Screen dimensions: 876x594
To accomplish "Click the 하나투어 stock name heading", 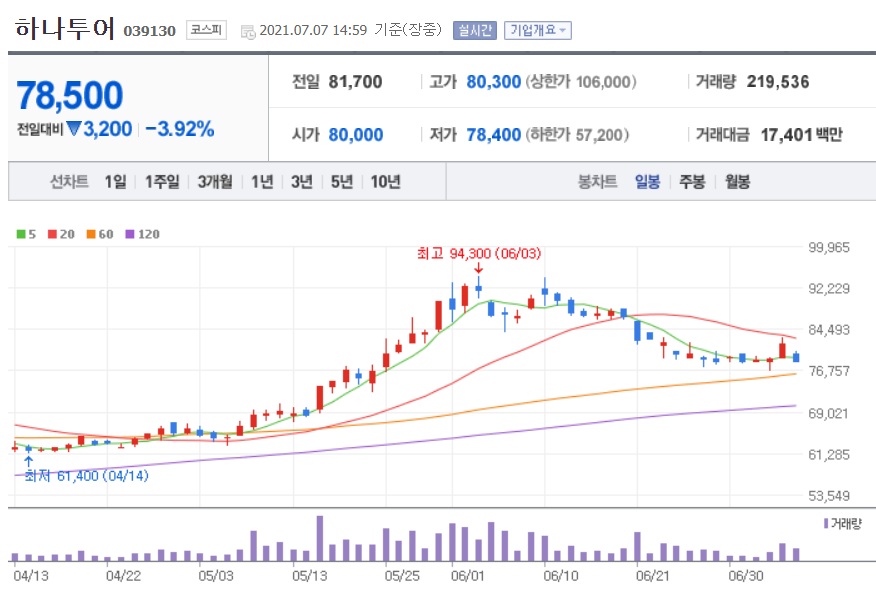I will (x=65, y=28).
